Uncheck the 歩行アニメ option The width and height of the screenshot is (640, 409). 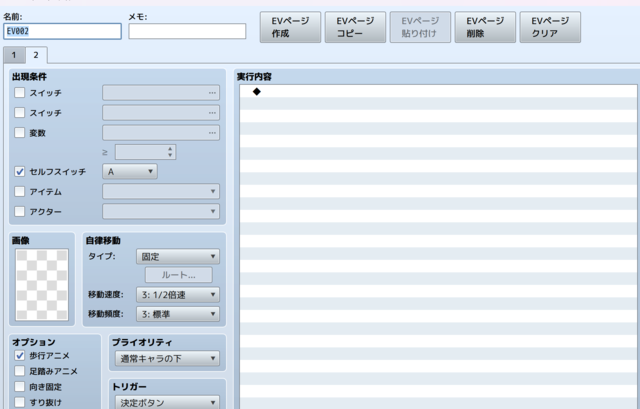(20, 356)
